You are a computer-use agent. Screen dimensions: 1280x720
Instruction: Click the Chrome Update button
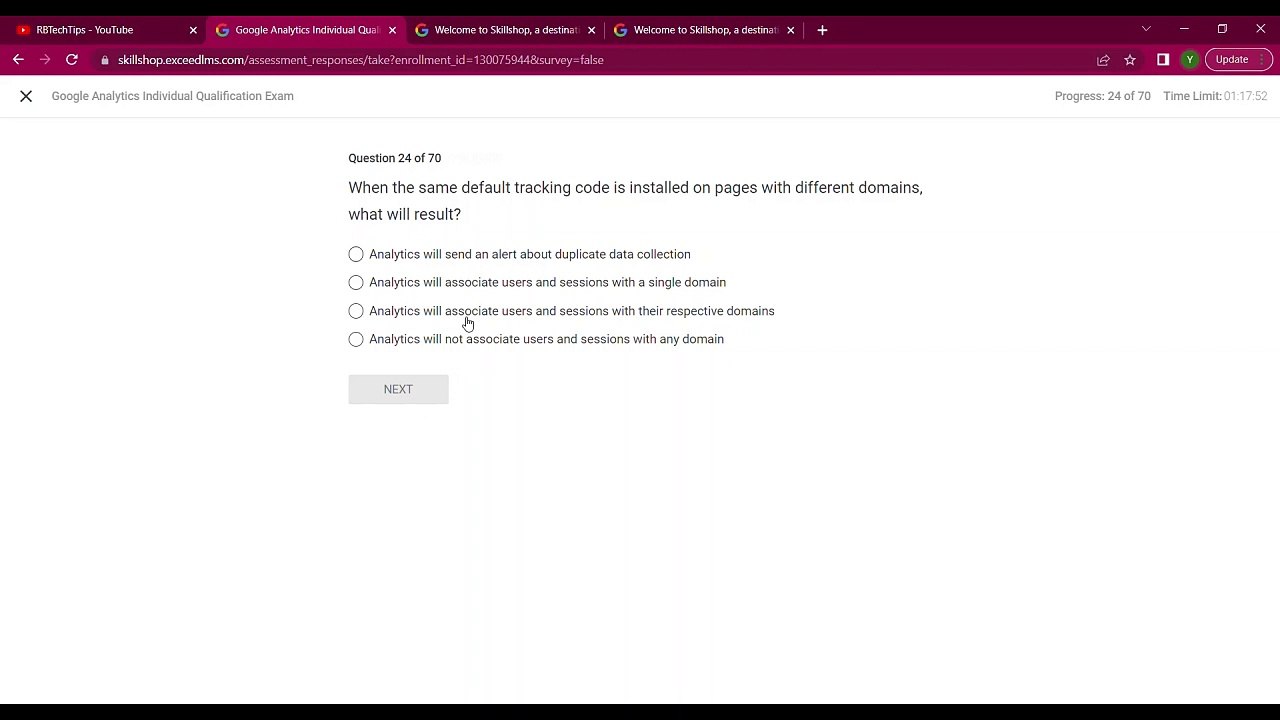(1239, 60)
